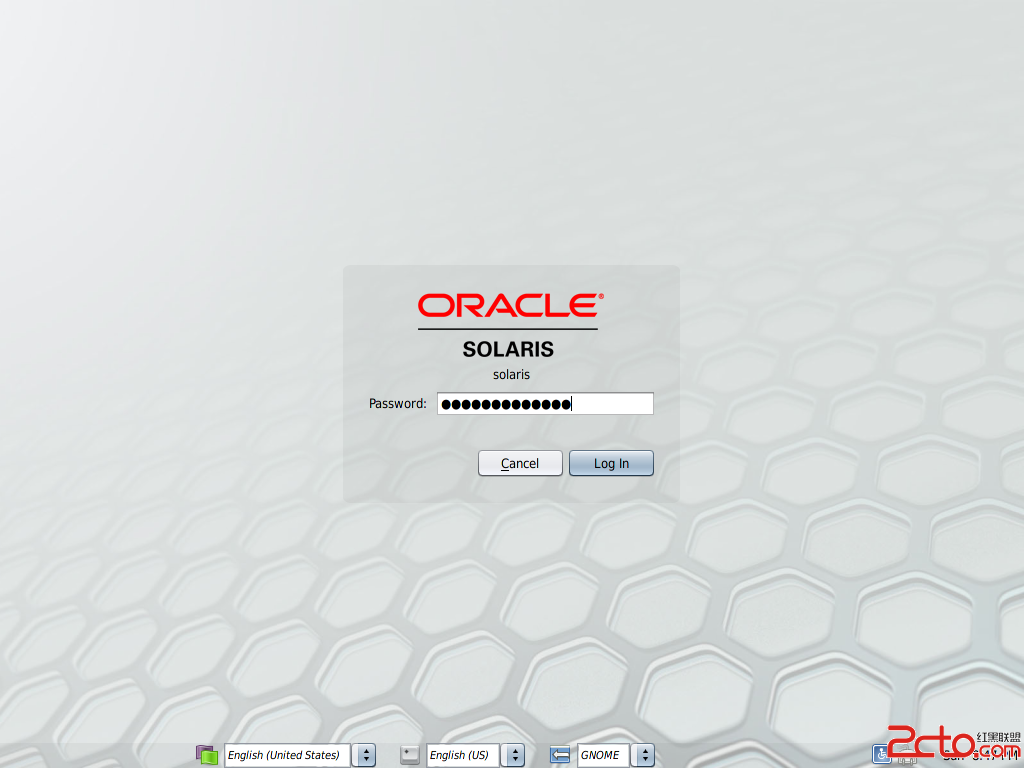Click the Cancel button
Viewport: 1024px width, 768px height.
(520, 463)
